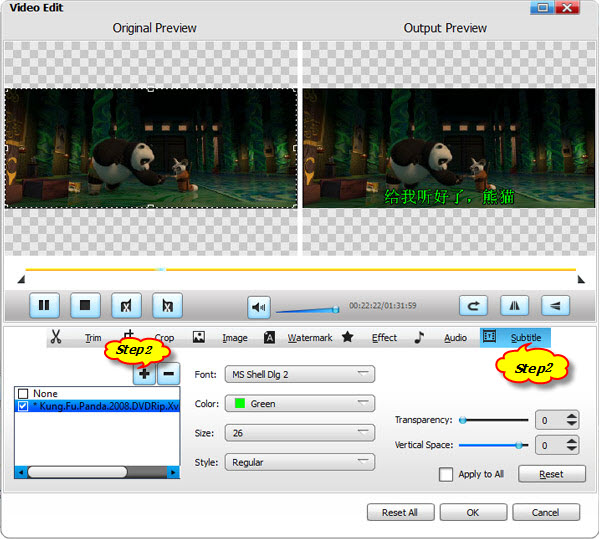Click the Vertical Space value field
Viewport: 600px width, 539px height.
pyautogui.click(x=550, y=445)
